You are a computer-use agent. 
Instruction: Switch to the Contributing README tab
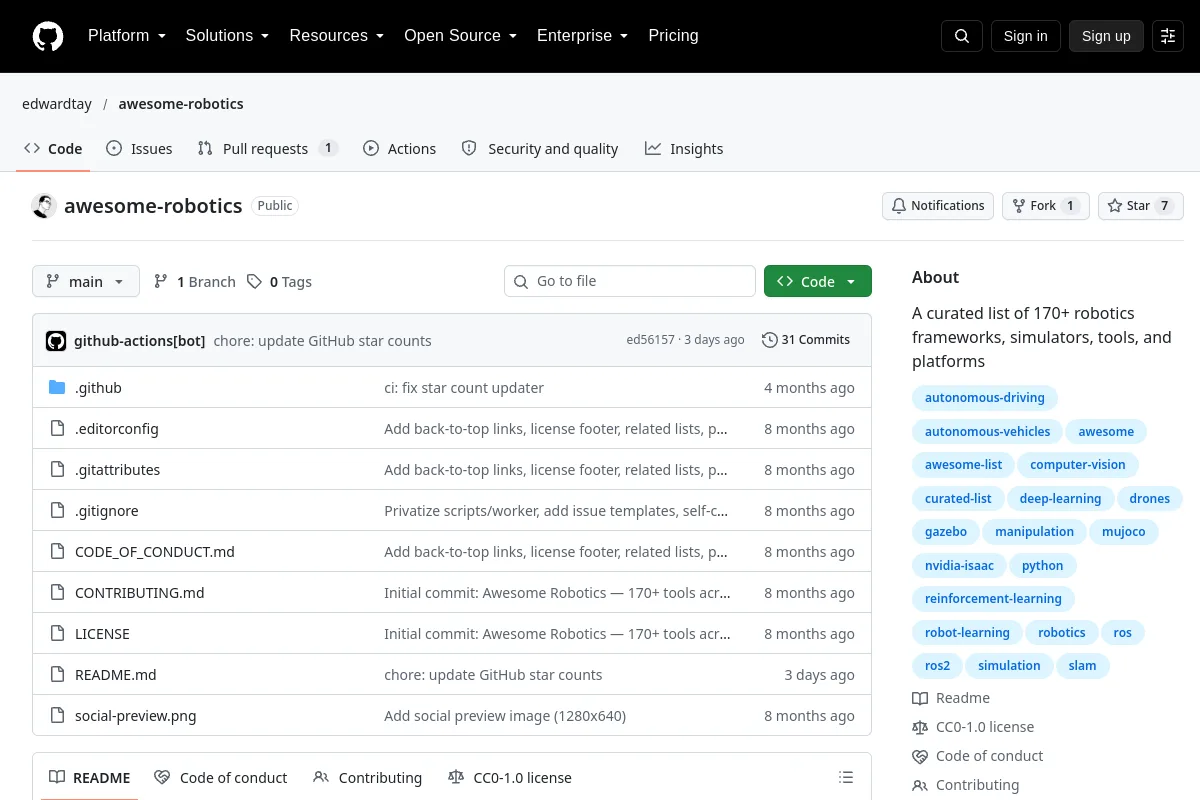[368, 778]
